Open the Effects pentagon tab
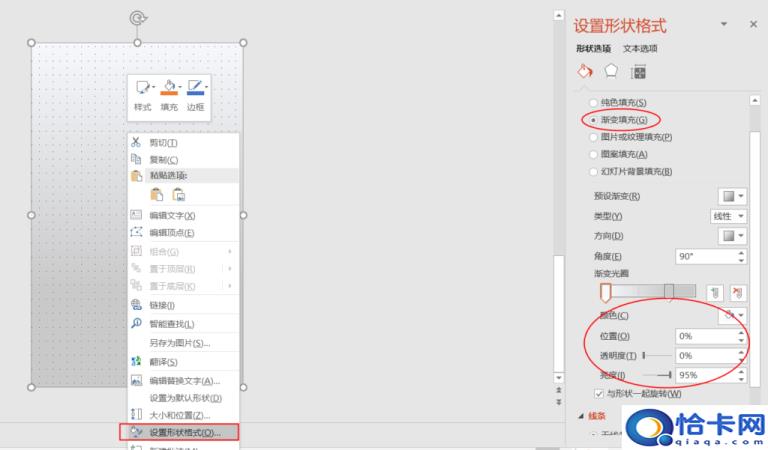The height and width of the screenshot is (450, 768). [x=611, y=71]
